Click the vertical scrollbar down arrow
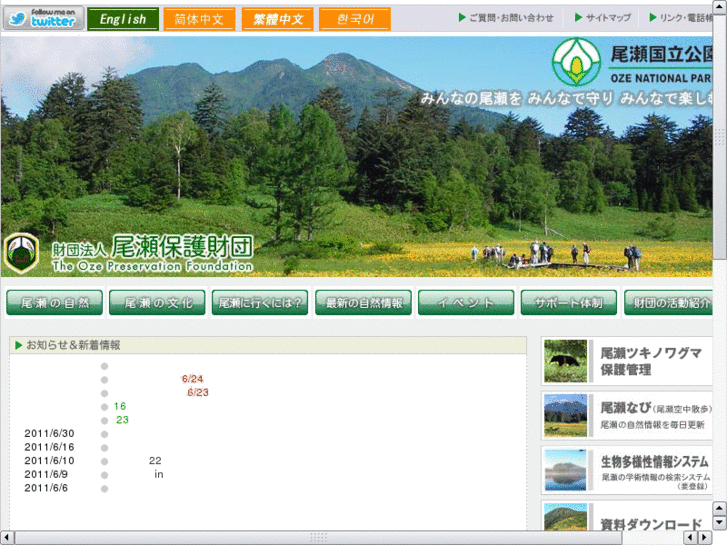The image size is (727, 545). coord(720,523)
